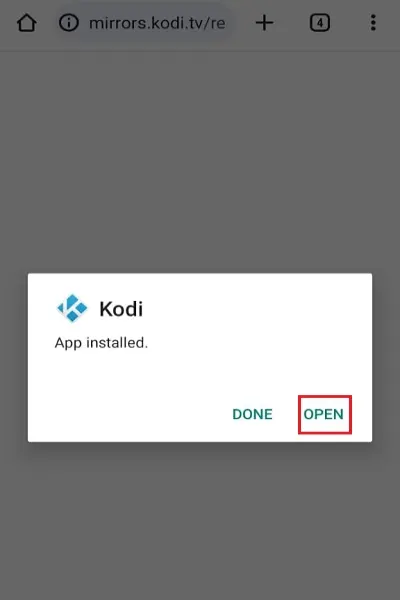400x600 pixels.
Task: Open the tab switcher showing 4 tabs
Action: tap(320, 23)
